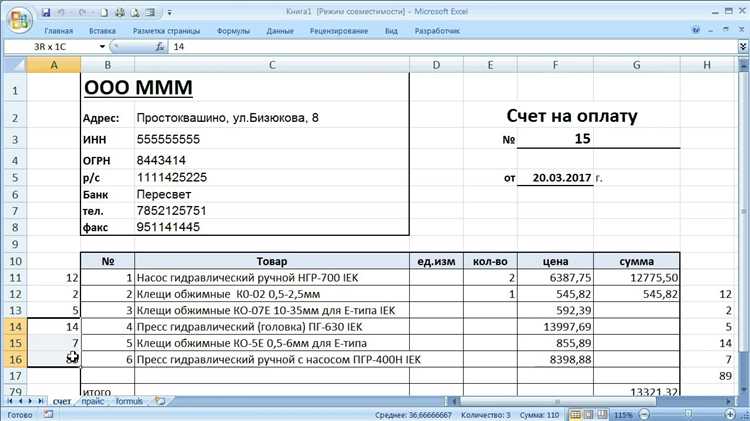Image resolution: width=750 pixels, height=421 pixels.
Task: Click the Excel Help question mark icon
Action: (695, 31)
